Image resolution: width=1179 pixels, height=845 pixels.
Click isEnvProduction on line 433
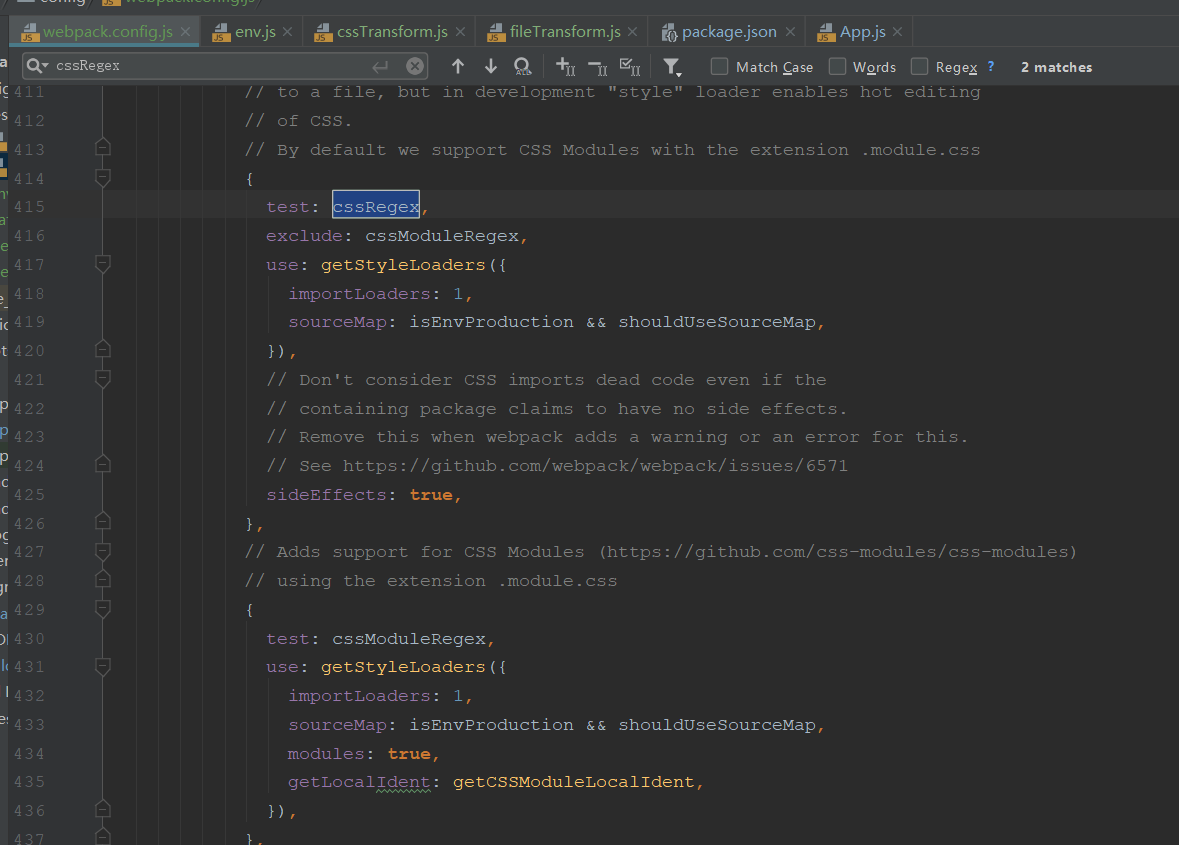tap(491, 725)
